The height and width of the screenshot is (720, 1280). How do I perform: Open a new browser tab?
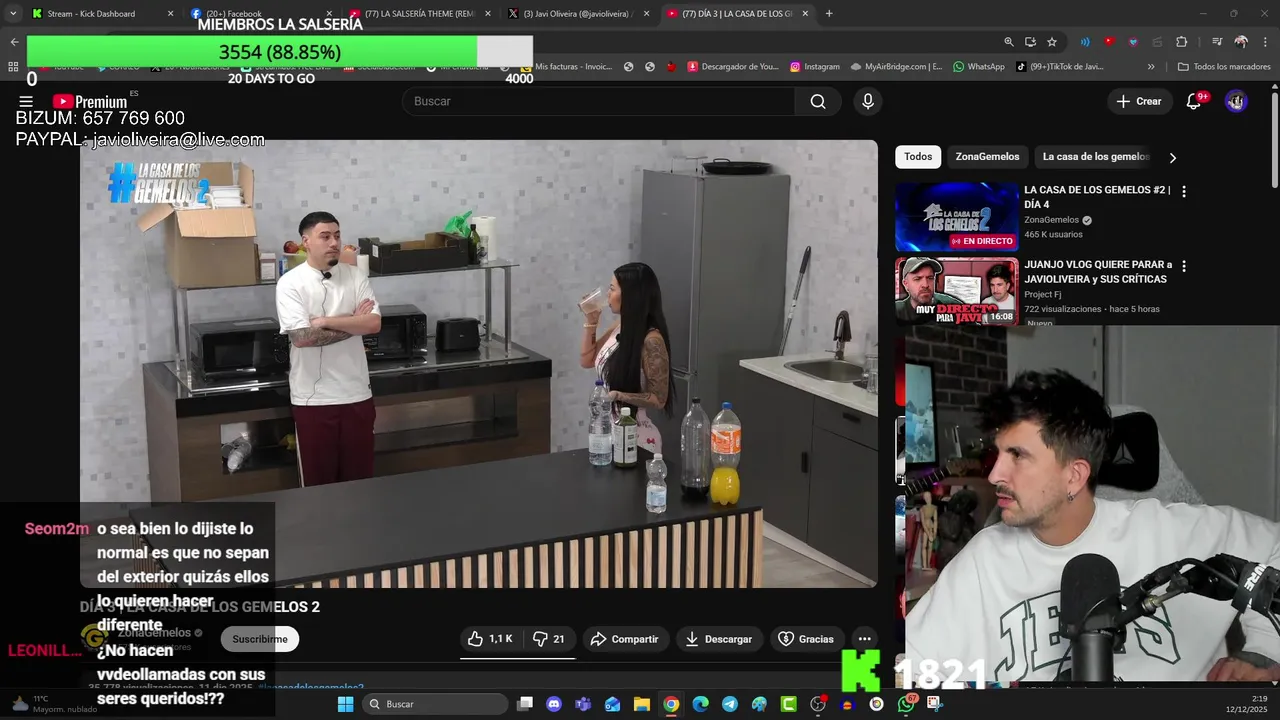829,14
